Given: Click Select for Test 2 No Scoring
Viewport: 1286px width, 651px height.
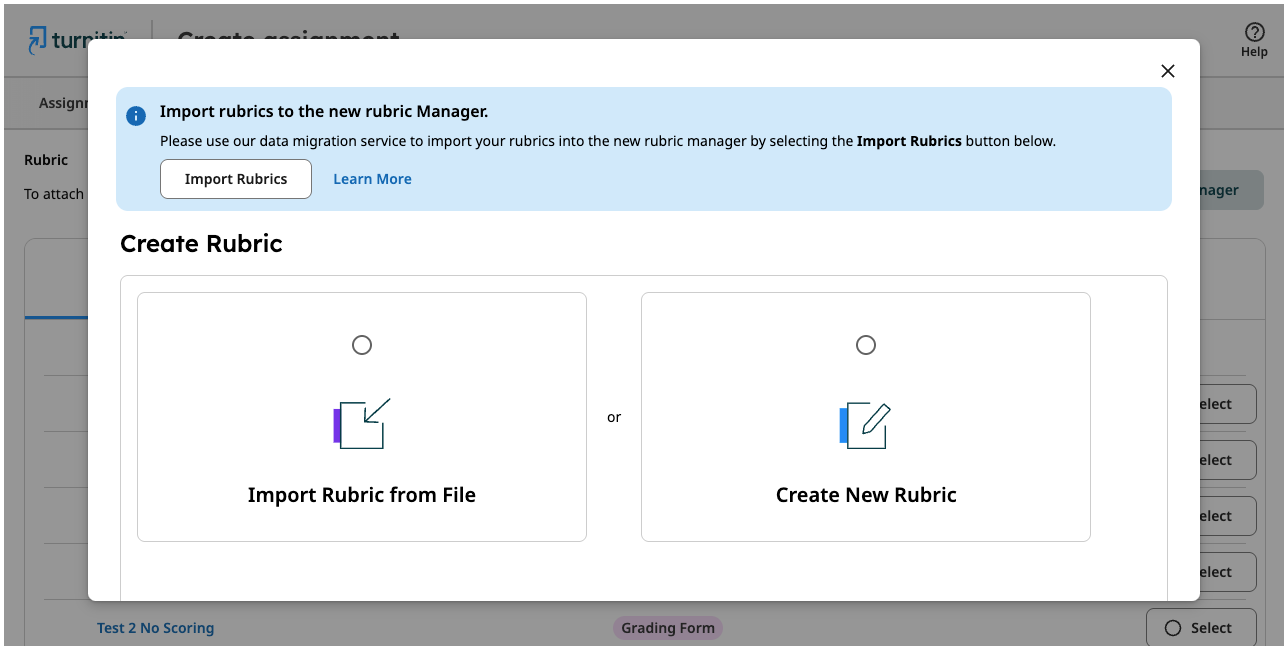Looking at the screenshot, I should coord(1201,628).
